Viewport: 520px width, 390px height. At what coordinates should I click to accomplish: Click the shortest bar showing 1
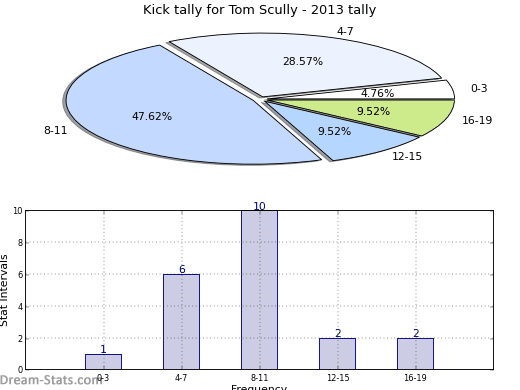coord(103,362)
